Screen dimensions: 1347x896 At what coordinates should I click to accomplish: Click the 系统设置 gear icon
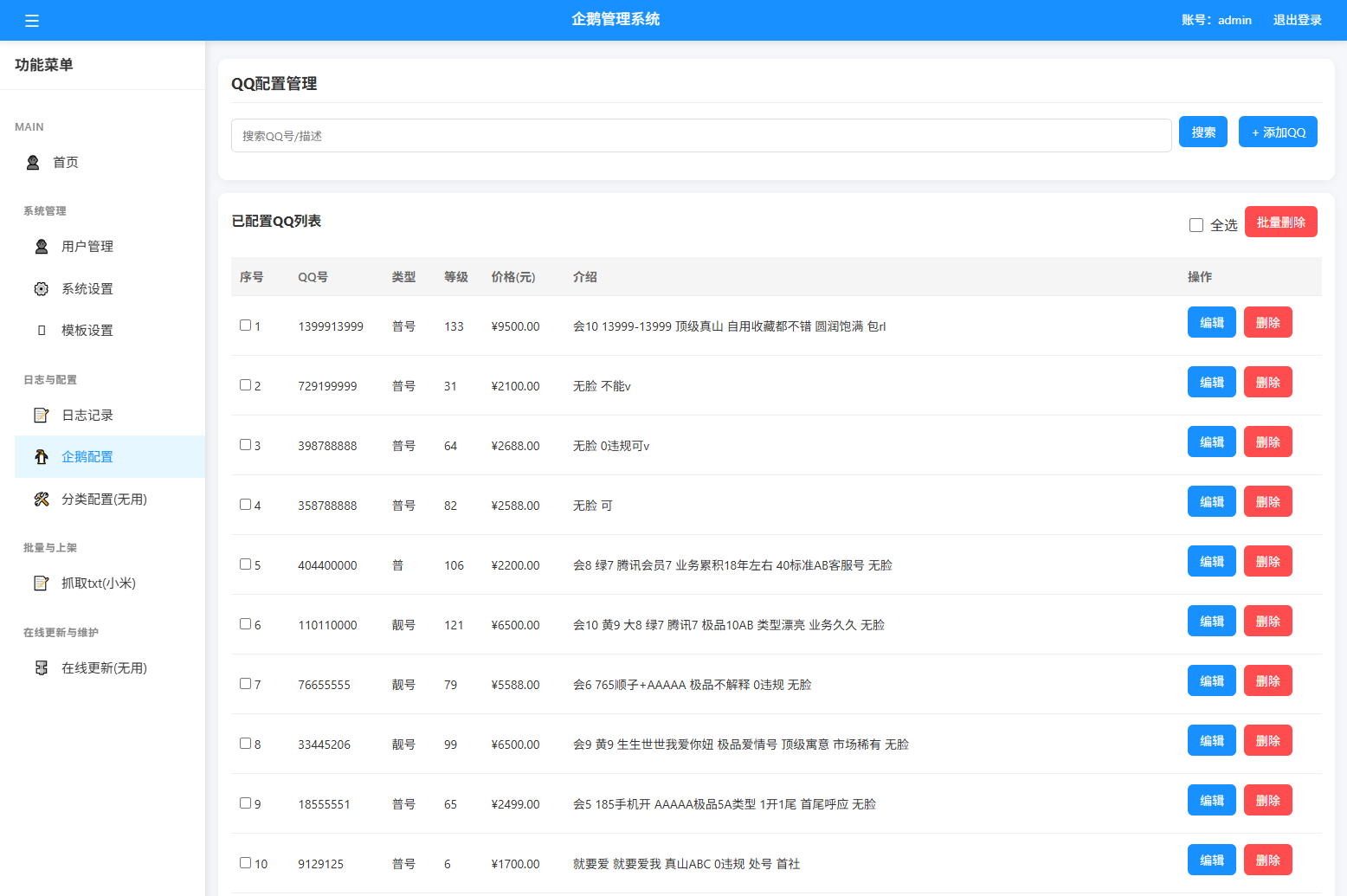[41, 288]
